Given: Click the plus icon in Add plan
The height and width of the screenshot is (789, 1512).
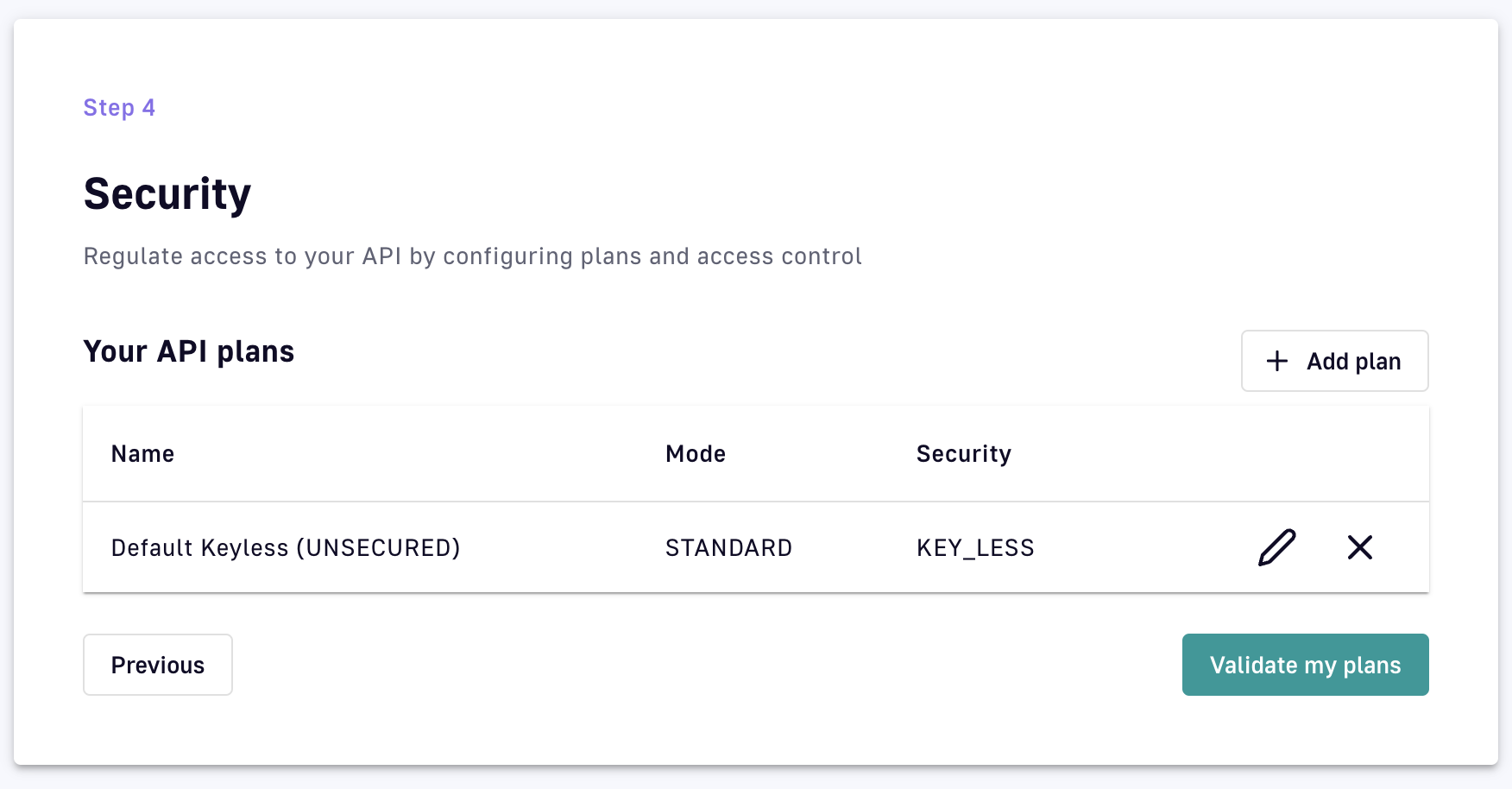Looking at the screenshot, I should [x=1277, y=361].
